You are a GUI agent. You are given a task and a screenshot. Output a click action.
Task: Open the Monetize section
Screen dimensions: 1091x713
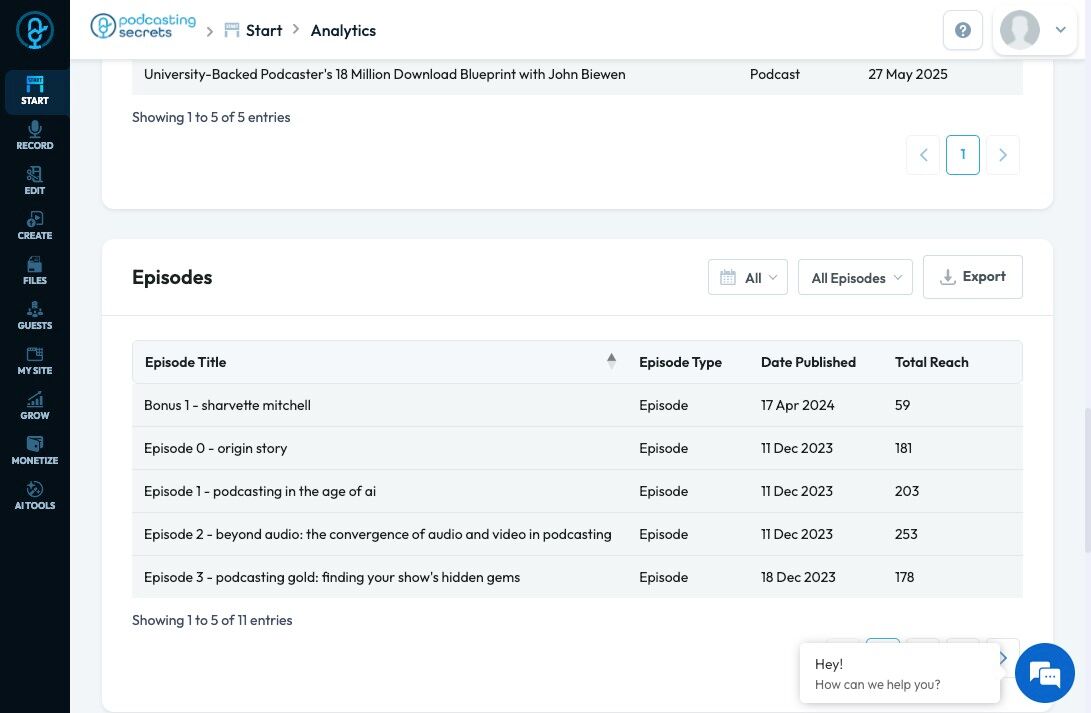coord(35,451)
